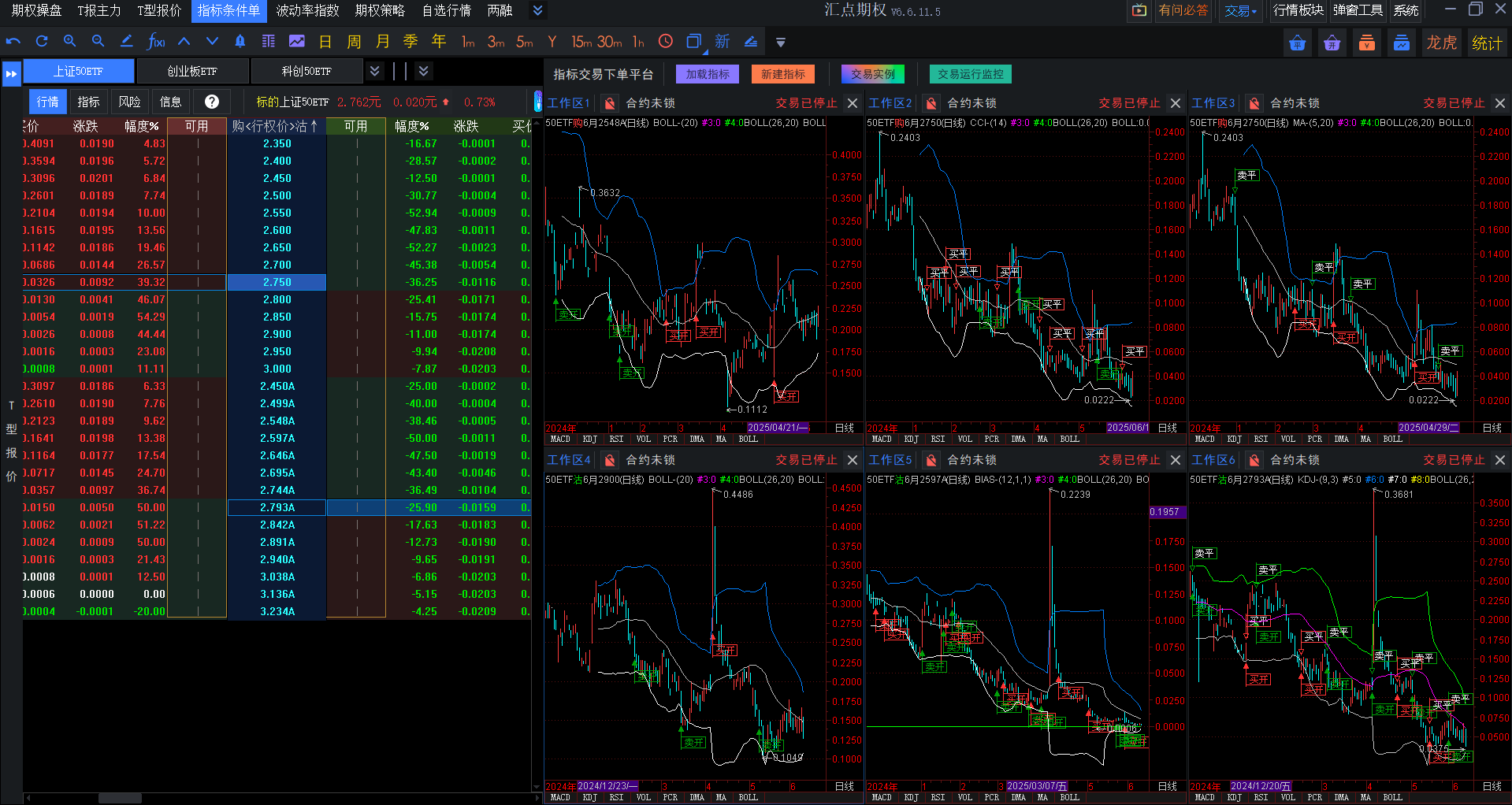Open the f(x) formula icon
1512x805 pixels.
tap(156, 42)
